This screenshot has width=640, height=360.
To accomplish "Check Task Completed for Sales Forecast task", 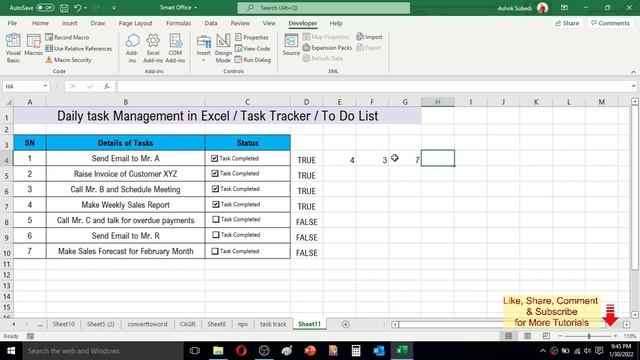I will pos(215,251).
